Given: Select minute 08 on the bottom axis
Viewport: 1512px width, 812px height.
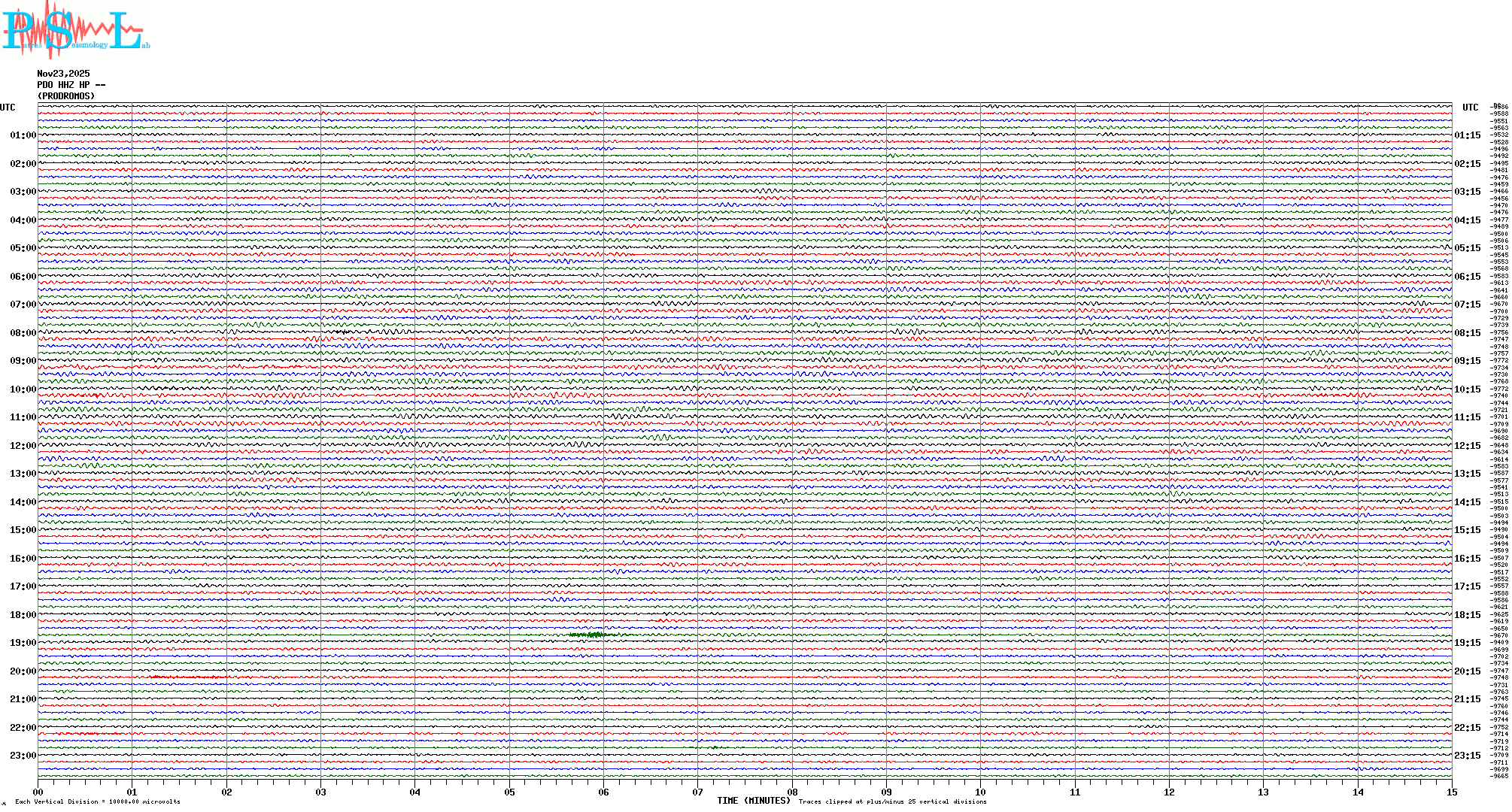Looking at the screenshot, I should 792,792.
